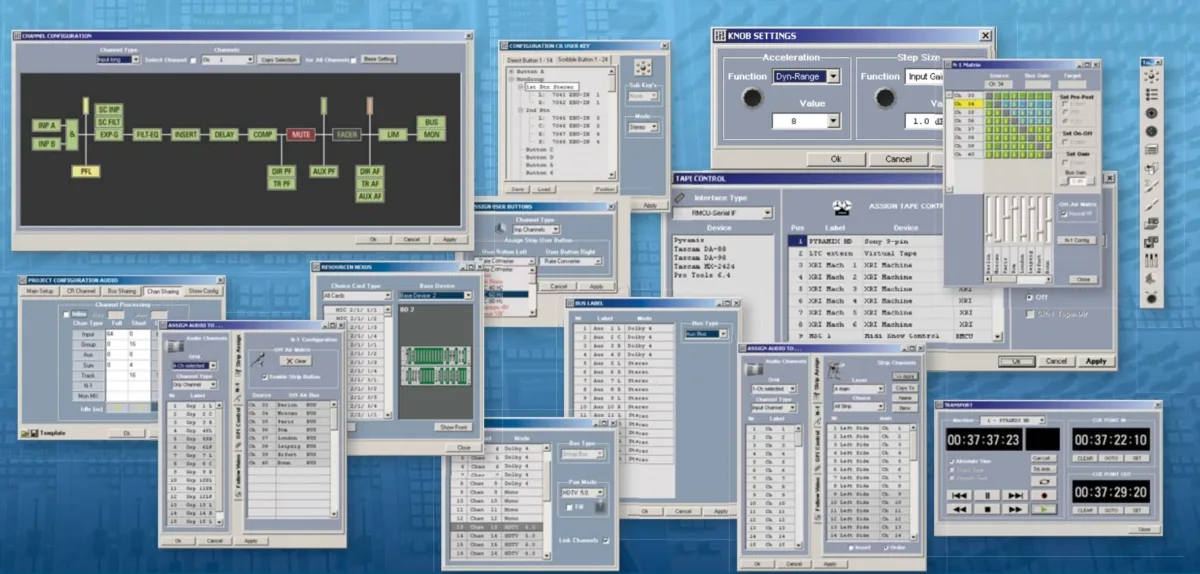
Task: Select the DELAY block in signal chain
Action: 224,134
